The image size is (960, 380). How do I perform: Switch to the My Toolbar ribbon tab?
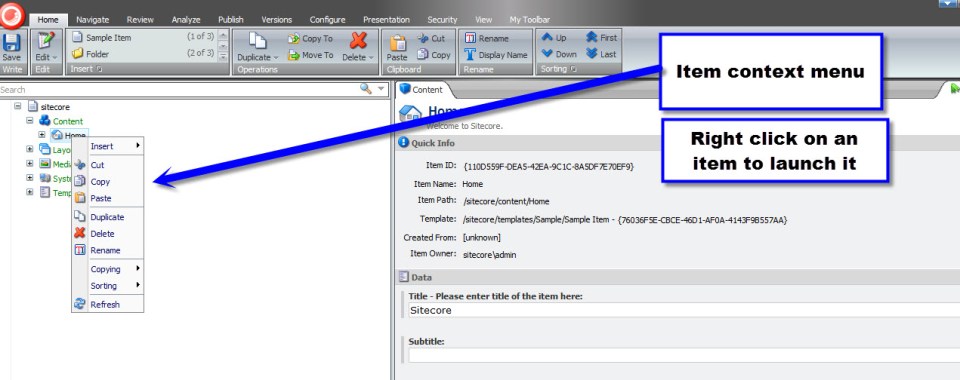tap(530, 20)
